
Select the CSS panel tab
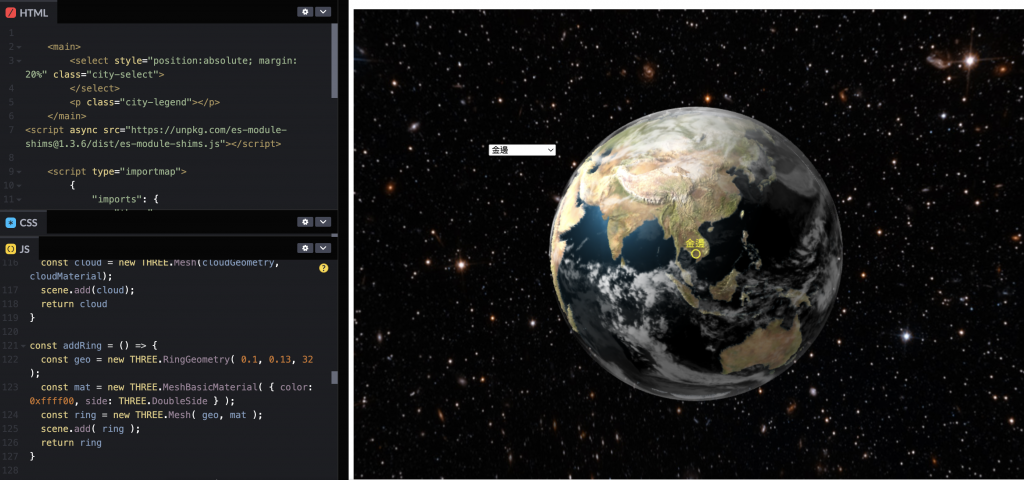tap(23, 223)
